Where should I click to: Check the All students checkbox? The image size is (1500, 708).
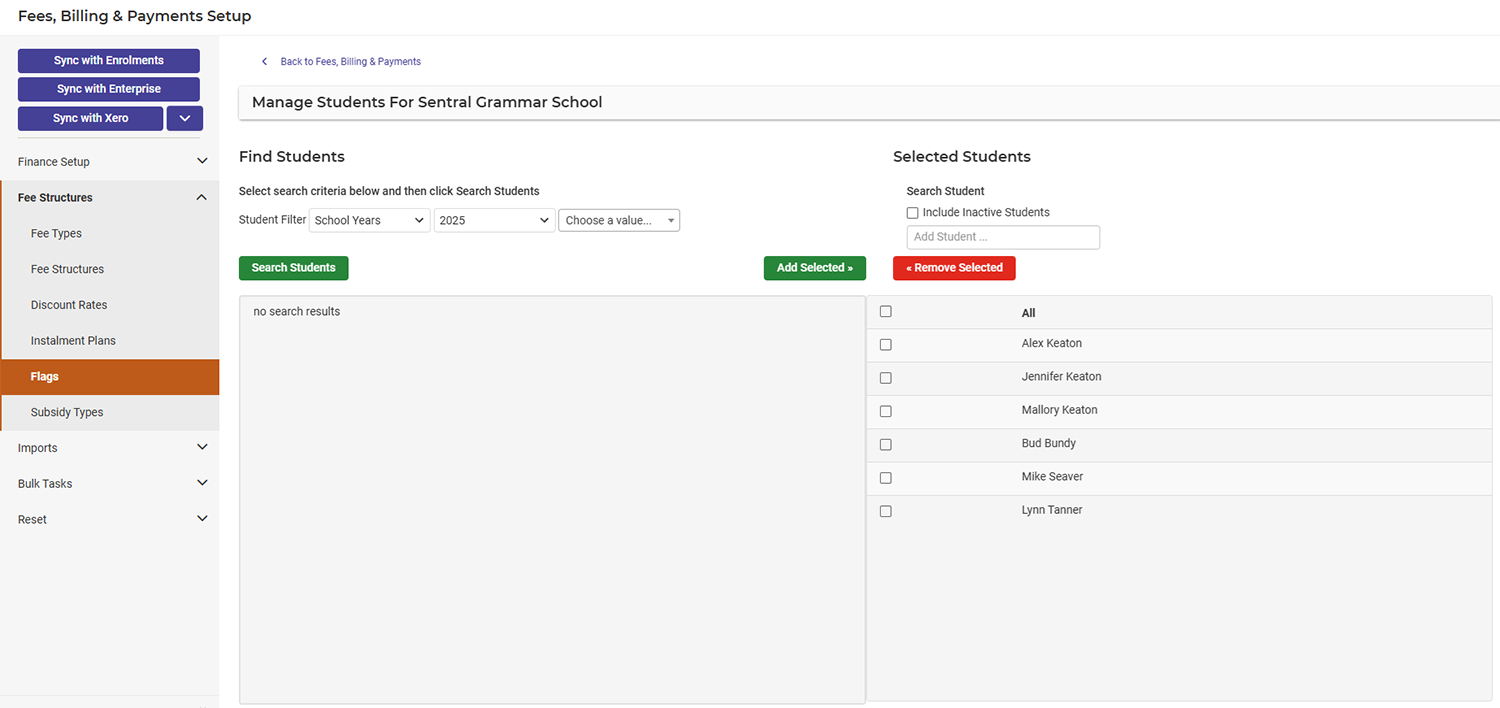(885, 311)
